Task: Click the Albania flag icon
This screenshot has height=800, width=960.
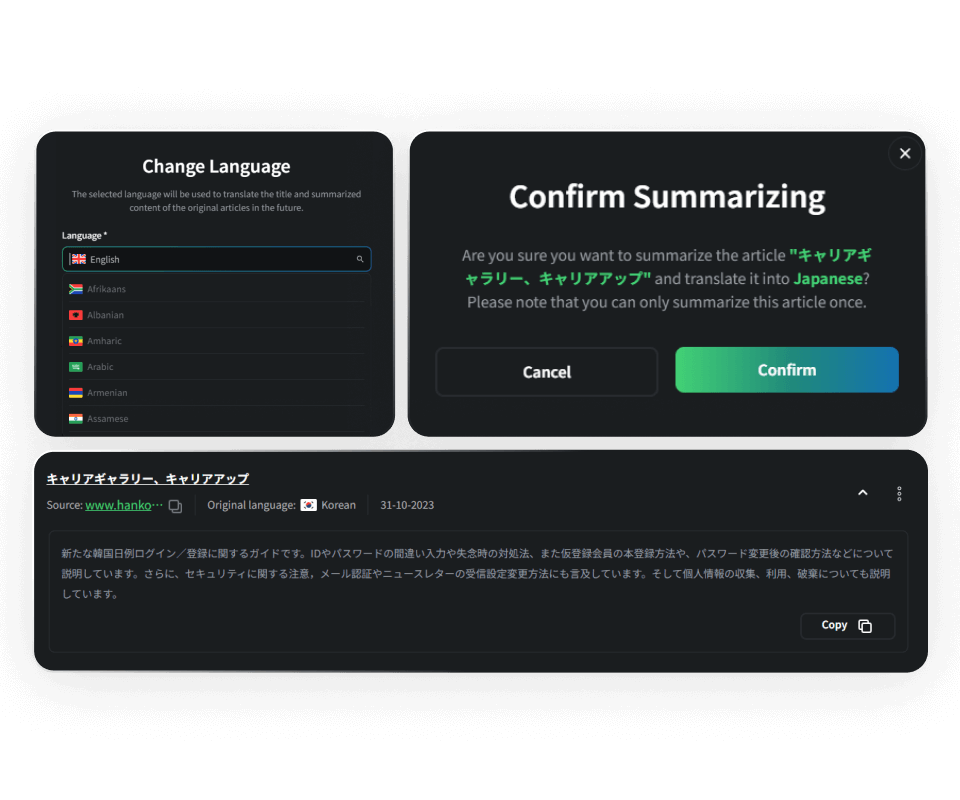Action: [x=75, y=315]
